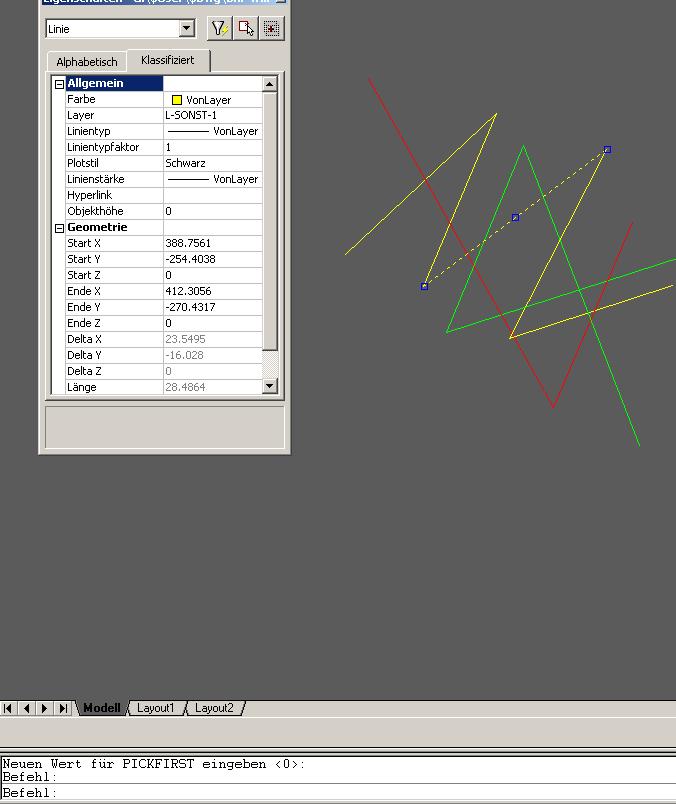Click the next layout tab arrow

point(45,708)
